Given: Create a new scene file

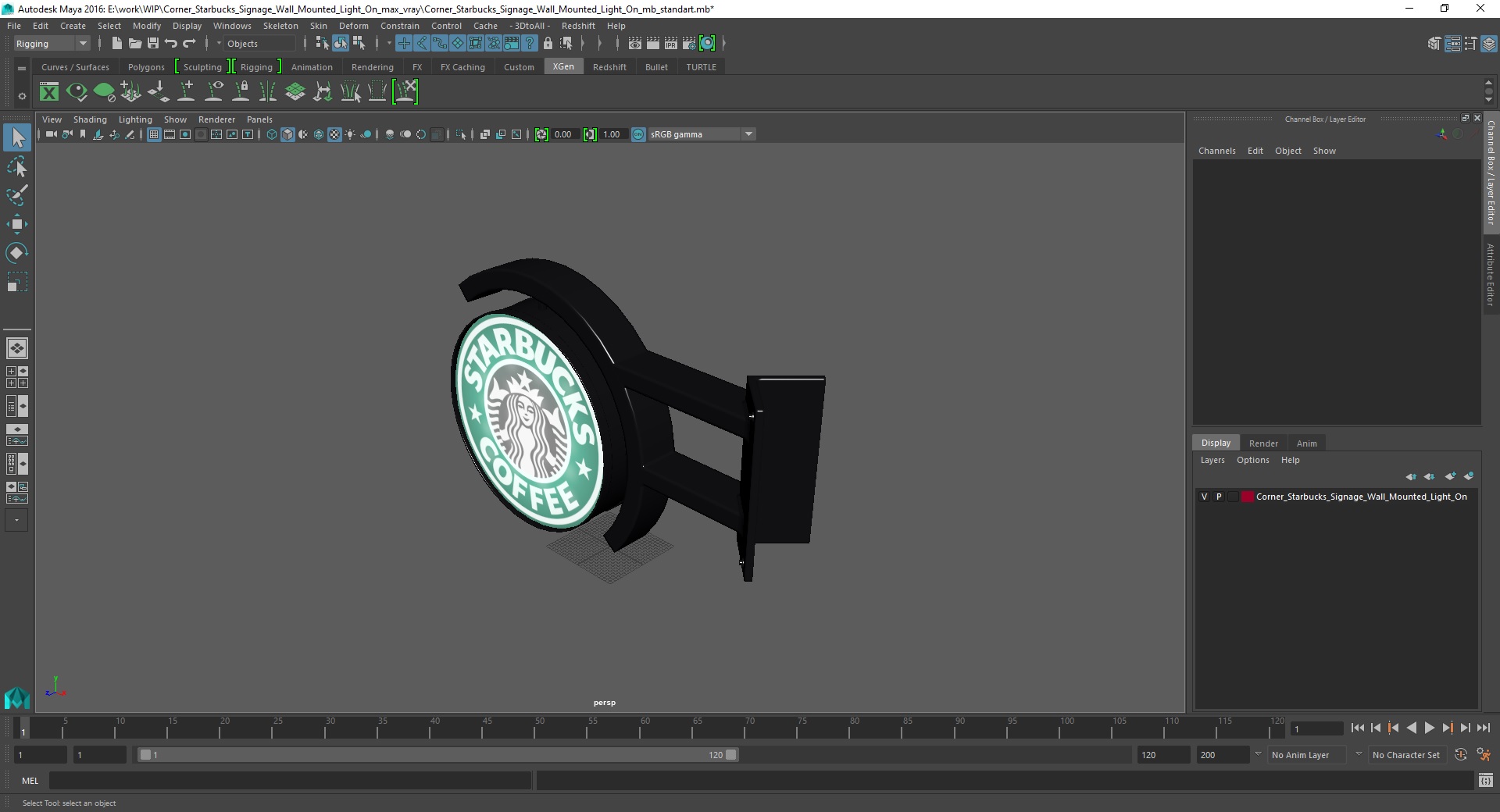Looking at the screenshot, I should pos(116,44).
